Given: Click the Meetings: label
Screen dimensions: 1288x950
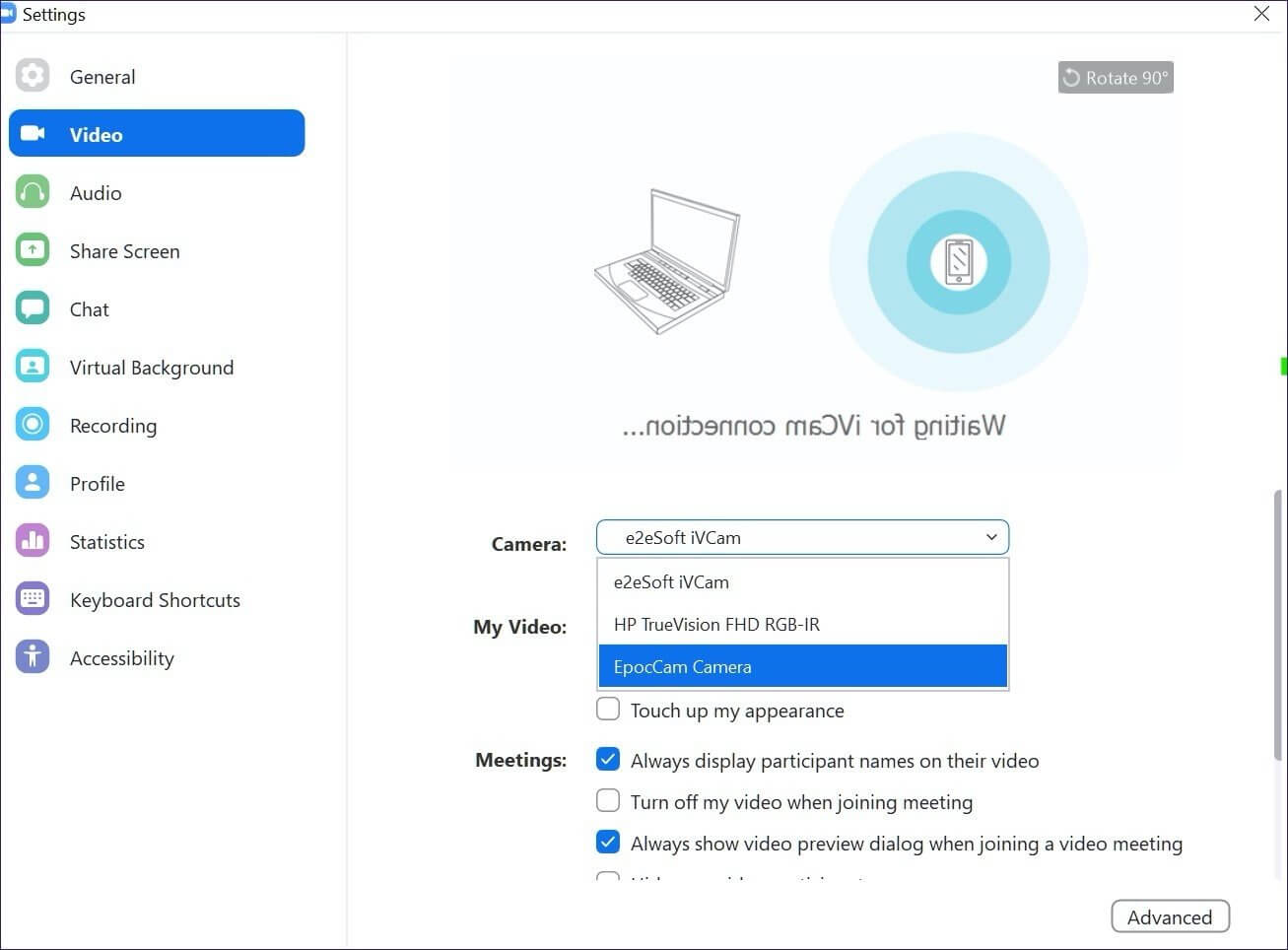Looking at the screenshot, I should 521,760.
